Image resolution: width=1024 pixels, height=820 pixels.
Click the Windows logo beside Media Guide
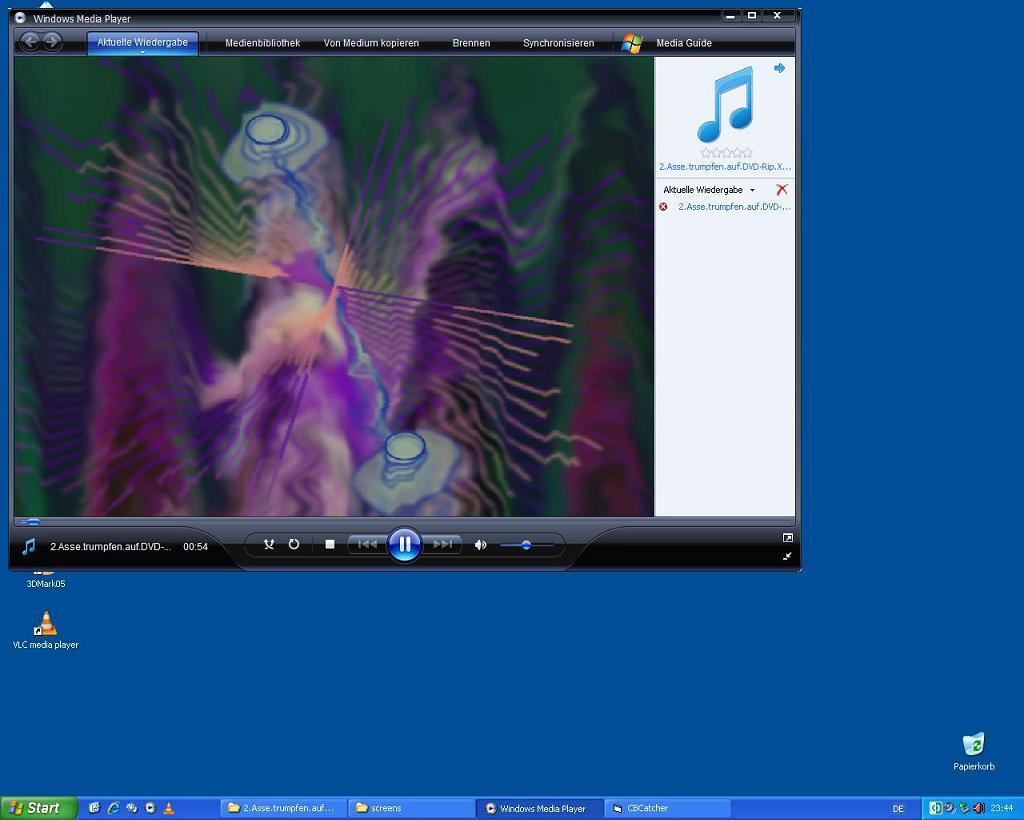632,43
